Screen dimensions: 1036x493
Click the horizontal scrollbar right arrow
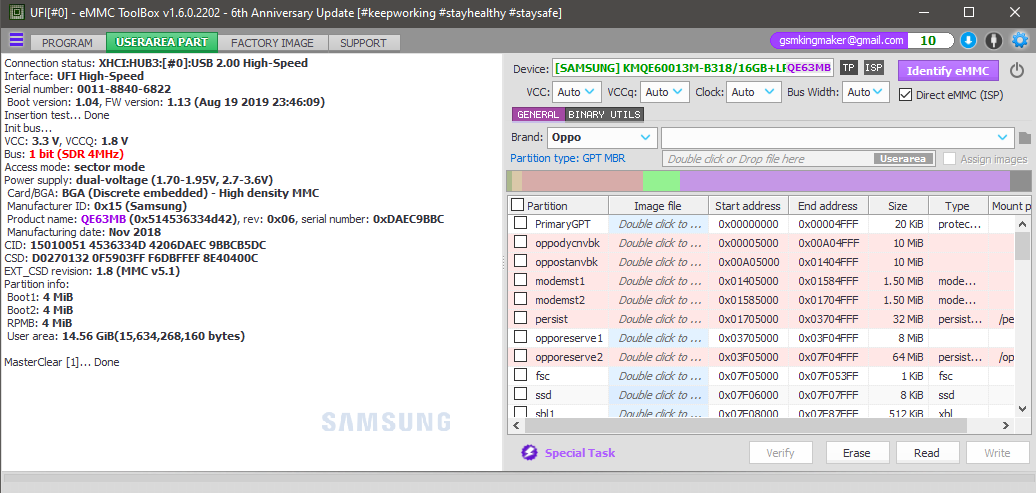coord(1006,426)
